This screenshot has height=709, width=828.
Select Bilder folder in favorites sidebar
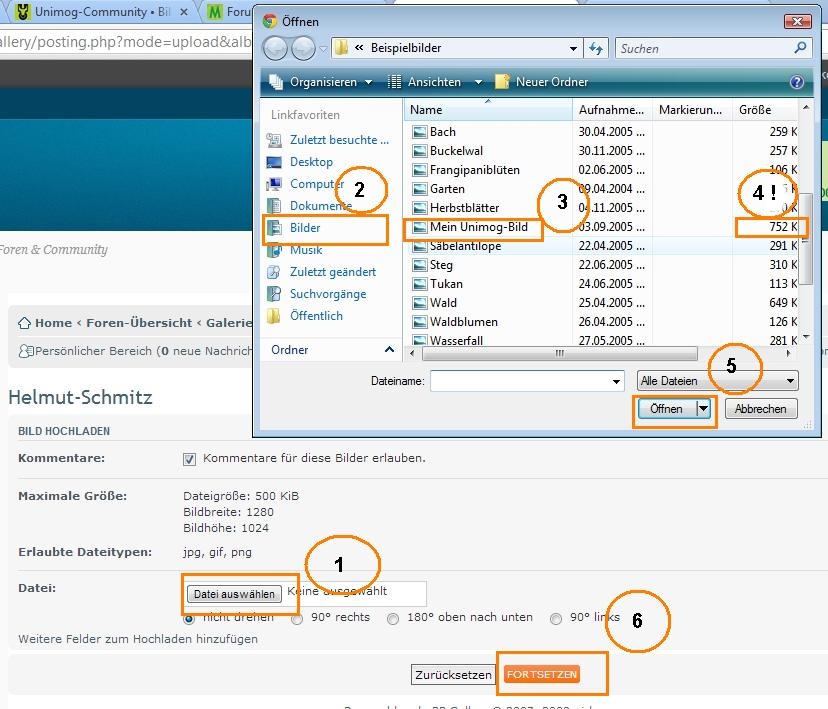pyautogui.click(x=305, y=228)
